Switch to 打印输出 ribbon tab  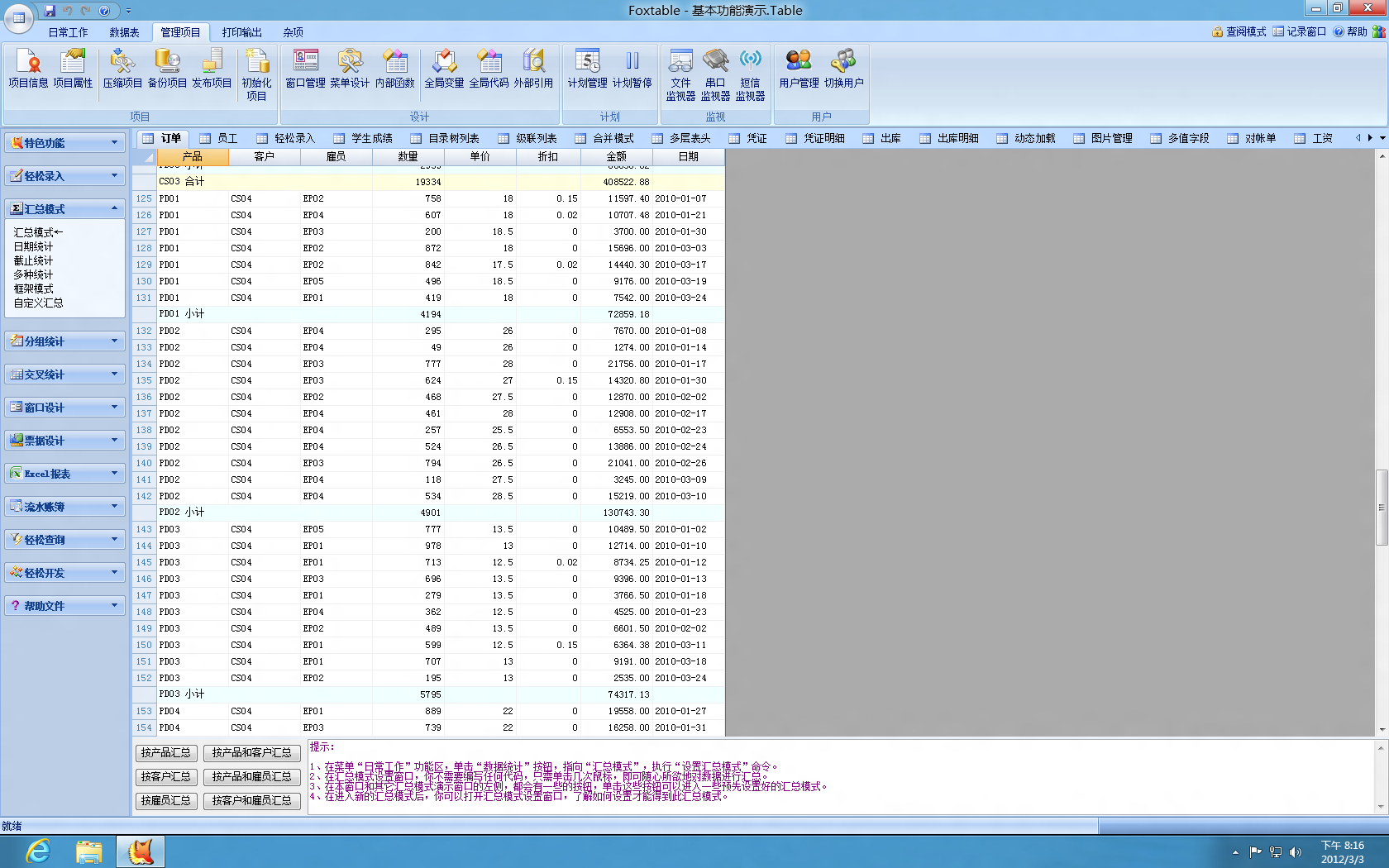tap(241, 32)
